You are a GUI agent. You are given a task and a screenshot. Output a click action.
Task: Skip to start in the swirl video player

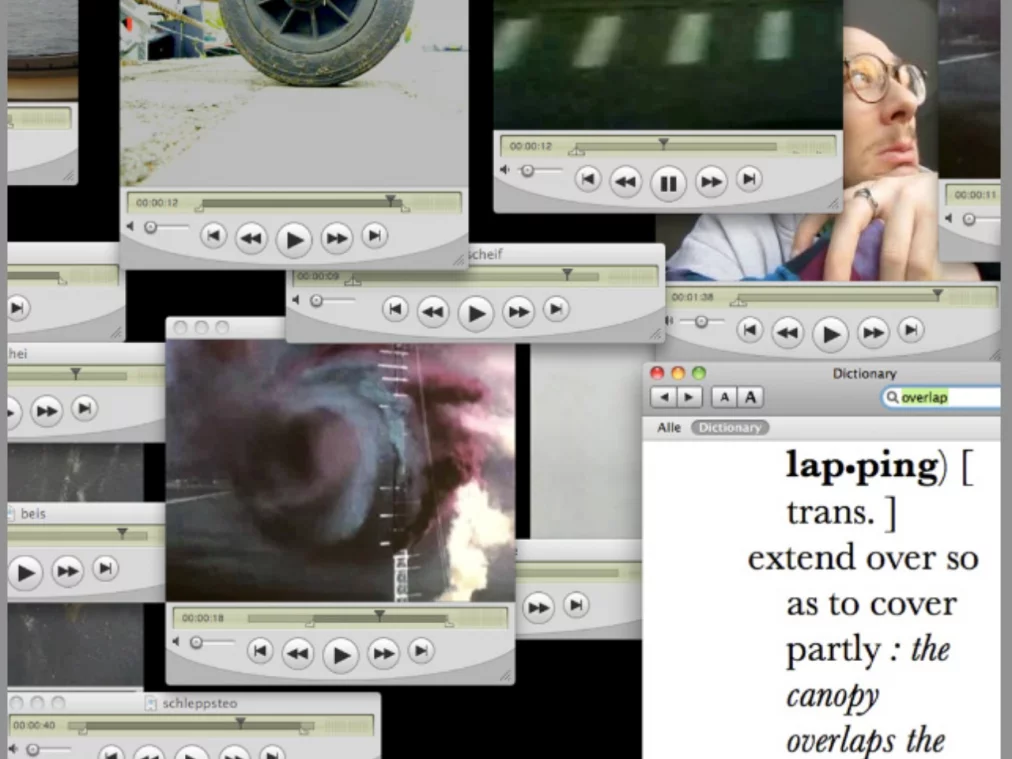click(259, 652)
